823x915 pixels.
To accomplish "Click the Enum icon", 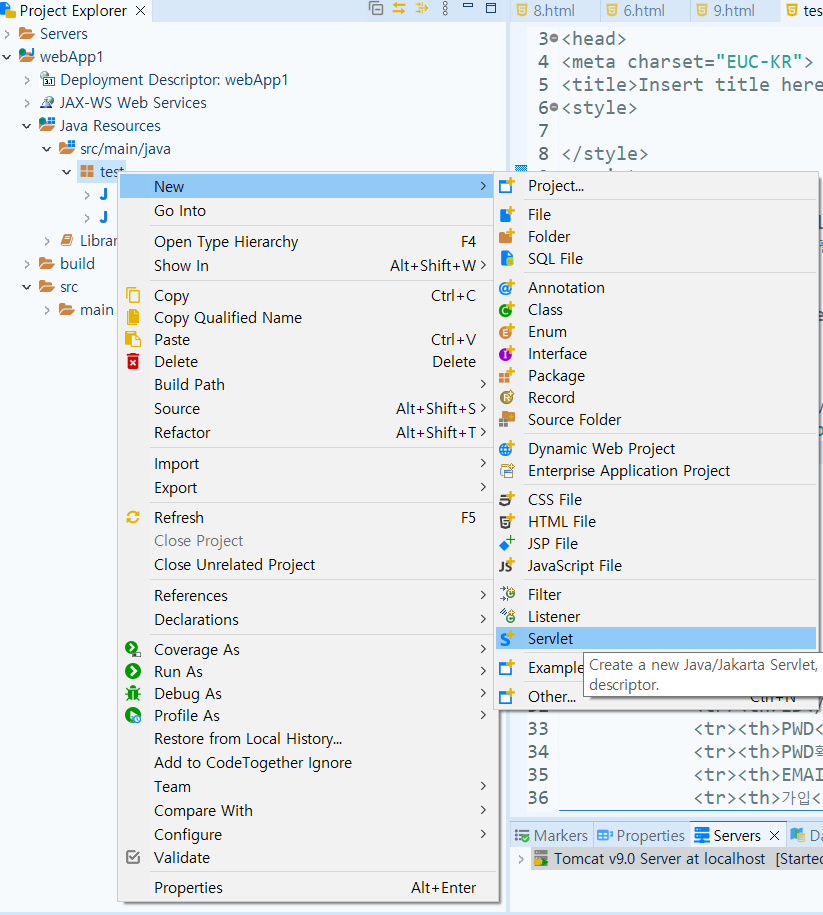I will 507,331.
